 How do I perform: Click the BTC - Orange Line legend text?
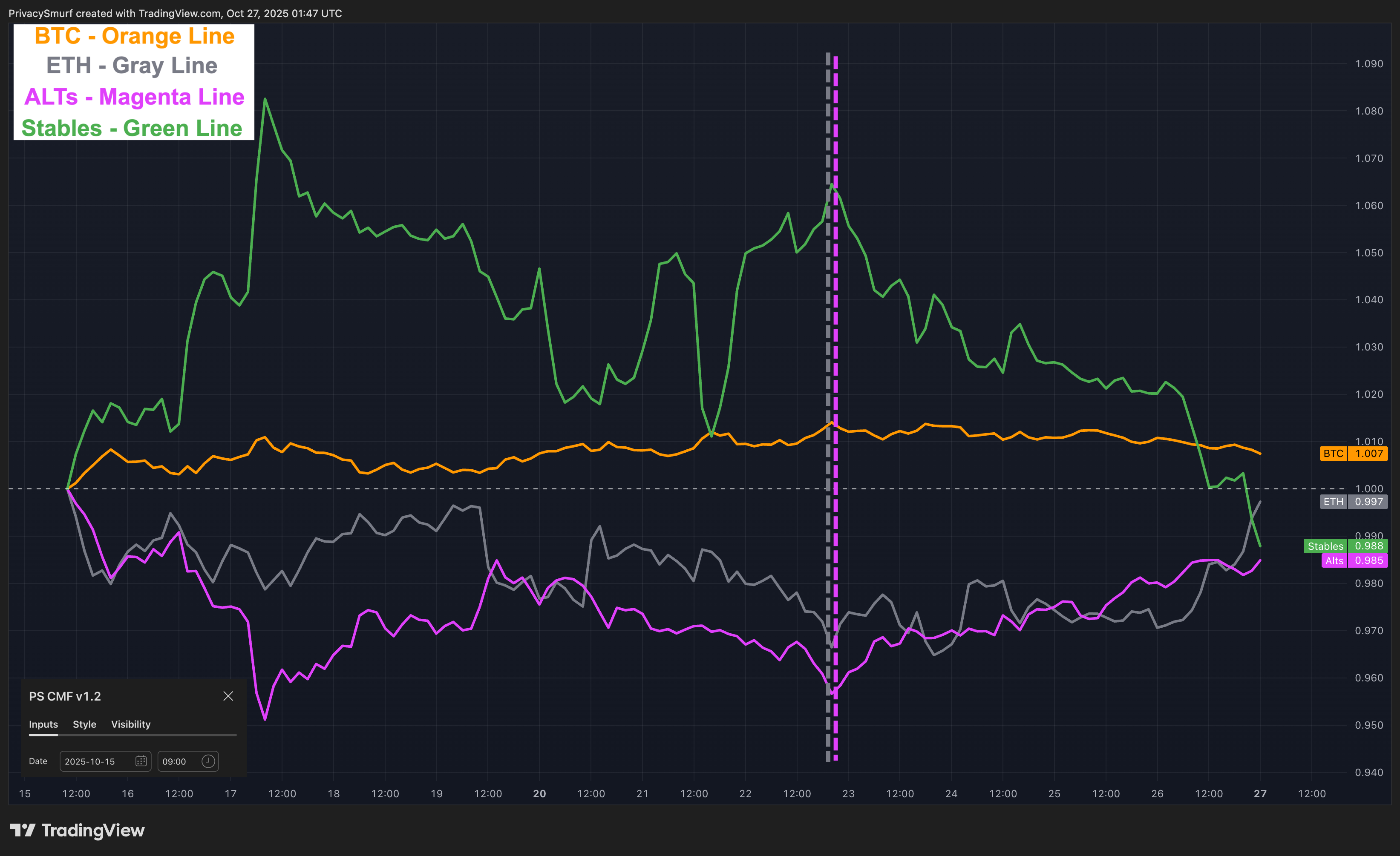click(x=134, y=36)
